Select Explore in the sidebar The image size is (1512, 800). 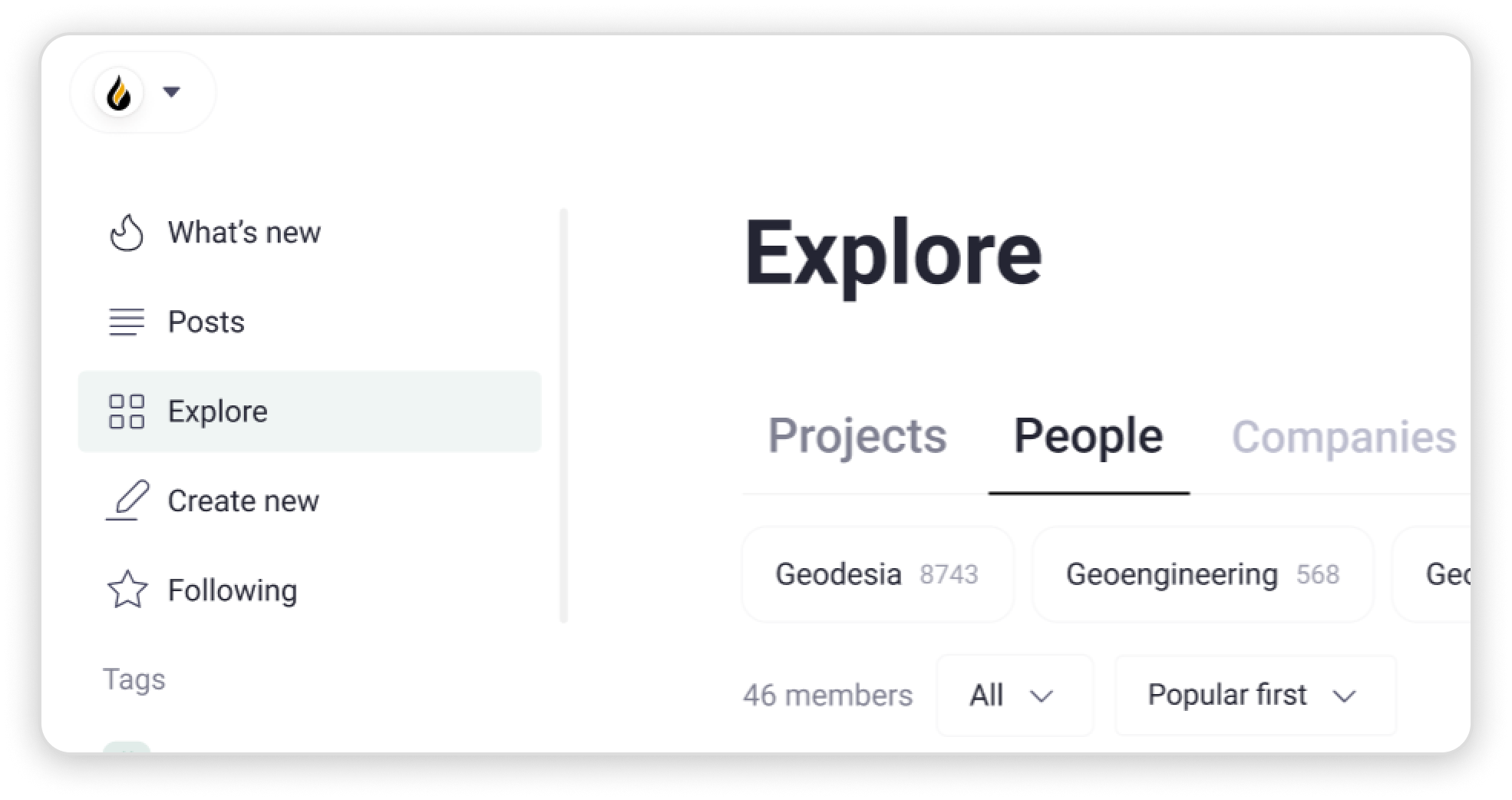coord(310,412)
